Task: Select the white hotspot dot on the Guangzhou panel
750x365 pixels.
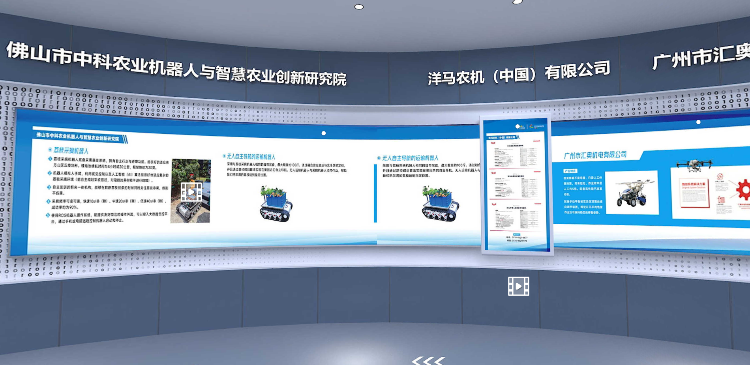Action: coord(698,122)
